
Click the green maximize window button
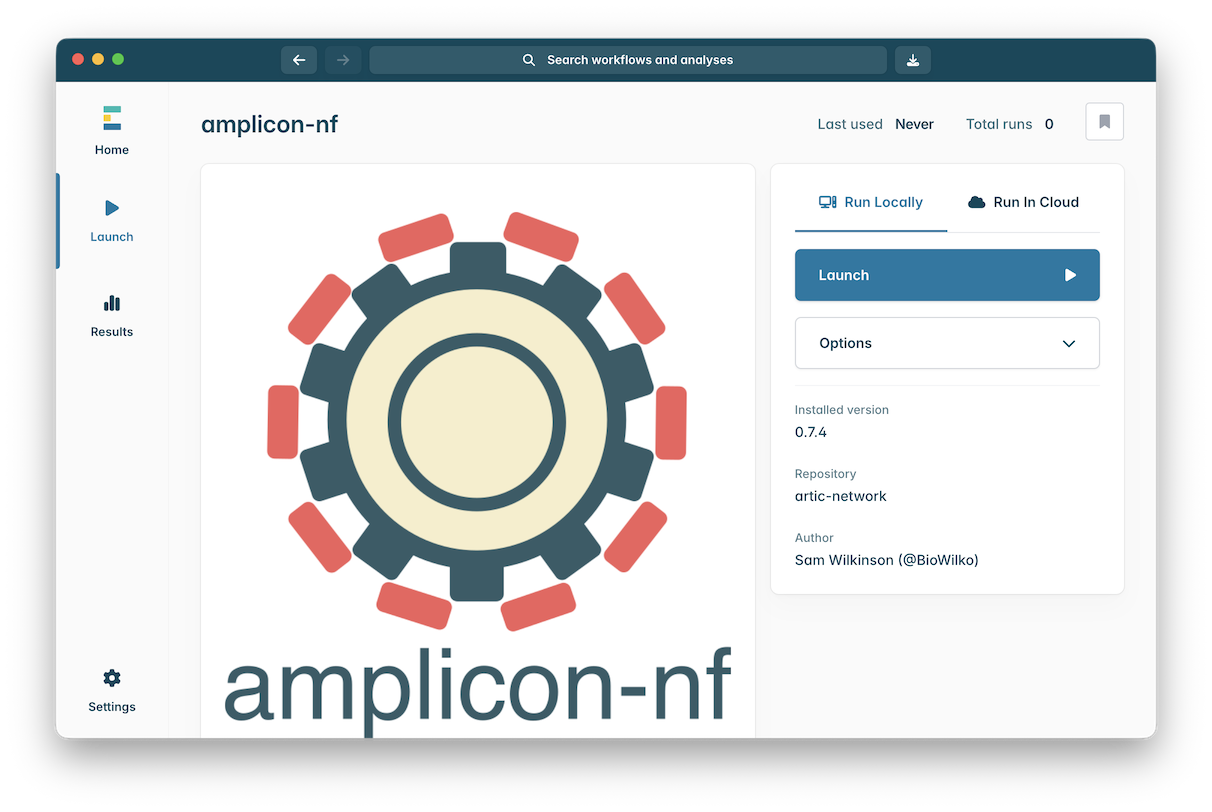(x=118, y=59)
